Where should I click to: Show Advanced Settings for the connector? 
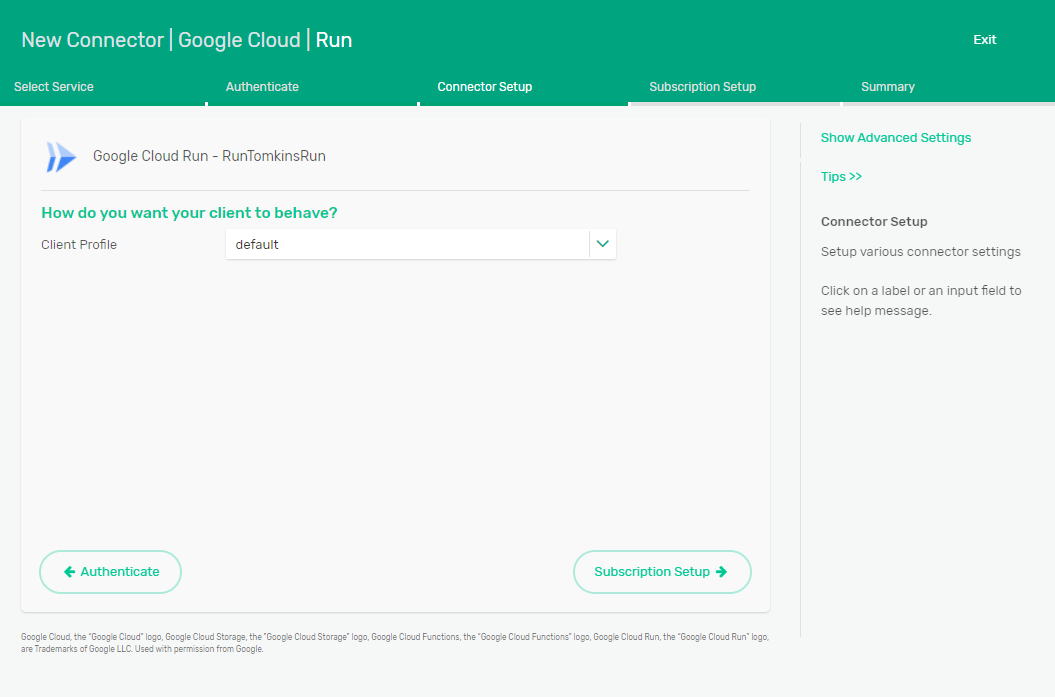coord(896,138)
